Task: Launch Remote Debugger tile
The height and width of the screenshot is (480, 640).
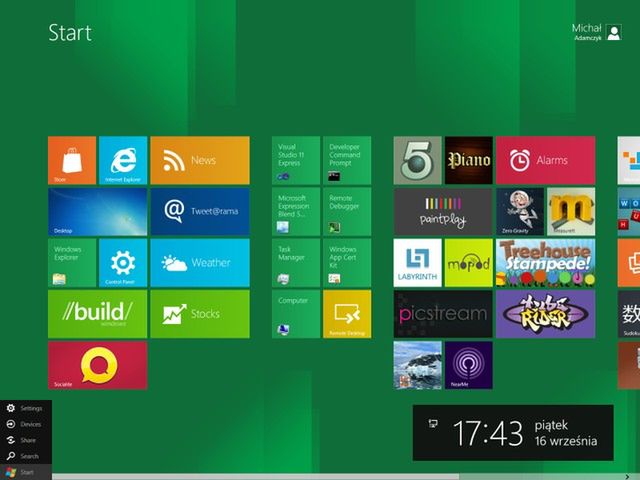Action: (347, 211)
